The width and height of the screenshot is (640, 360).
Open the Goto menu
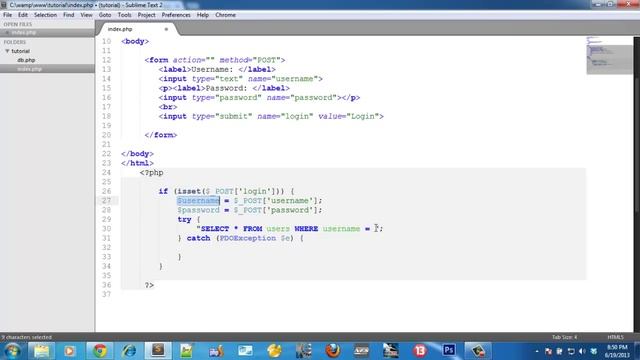tap(105, 15)
